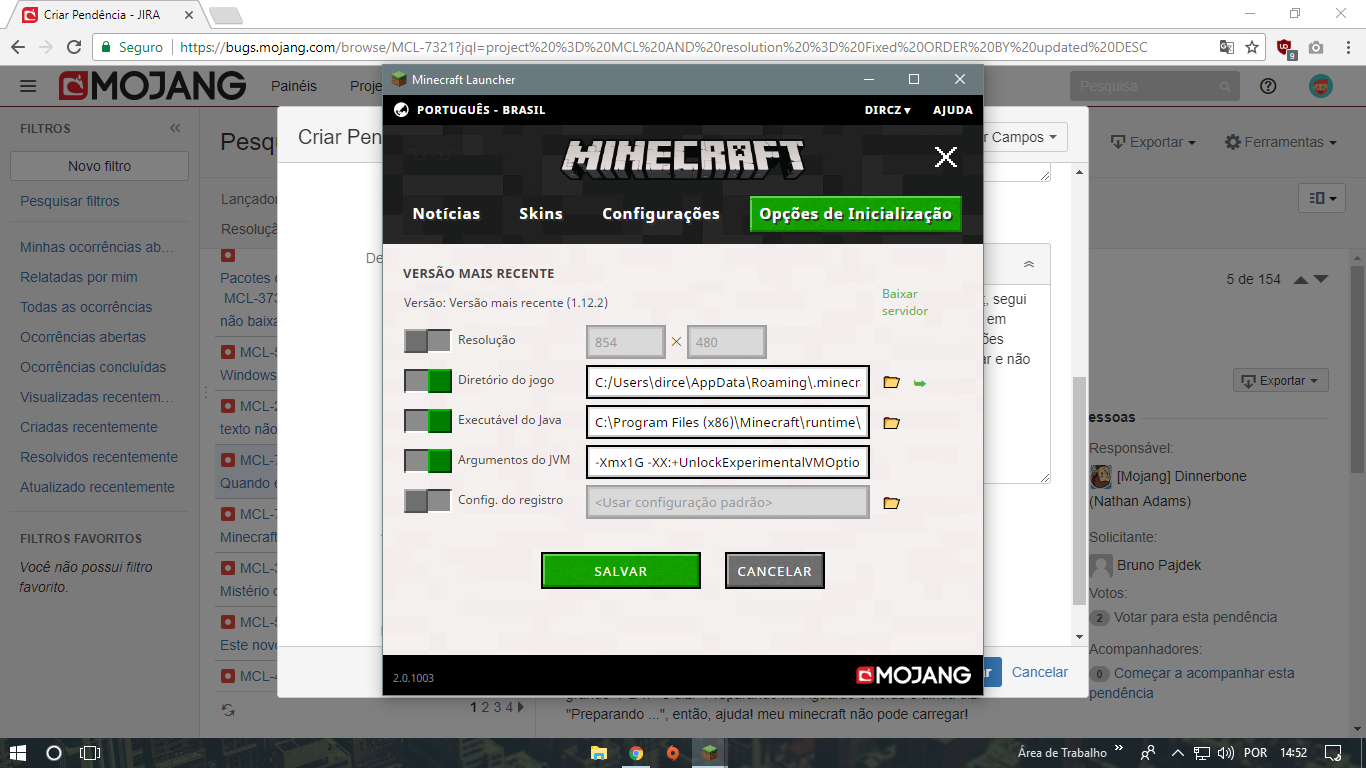Bookmark this page with star icon

1252,47
